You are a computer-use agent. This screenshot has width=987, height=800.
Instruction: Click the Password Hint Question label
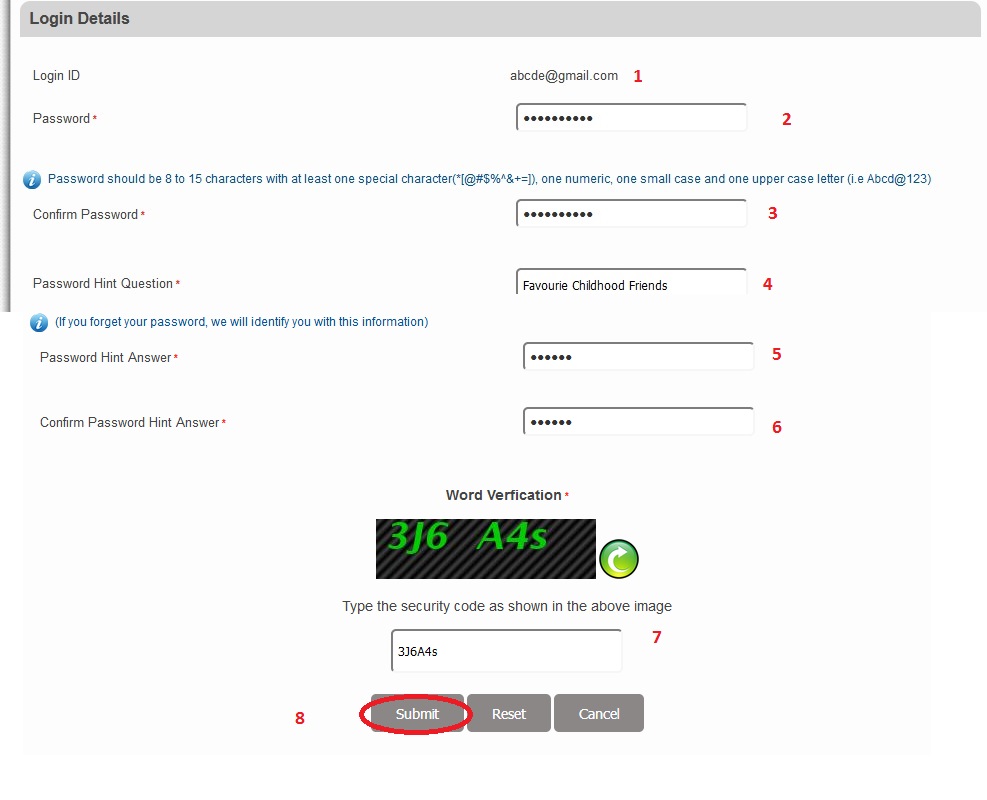[103, 284]
